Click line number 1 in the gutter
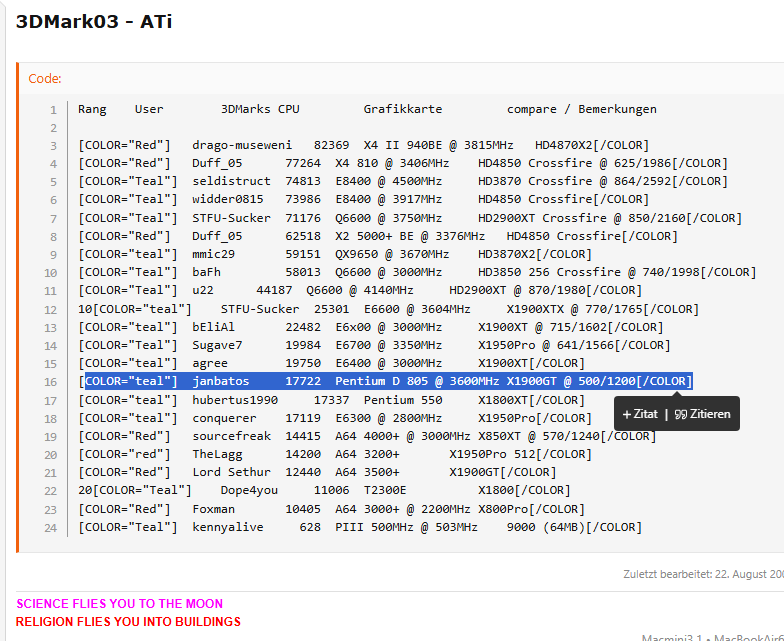 [x=54, y=110]
